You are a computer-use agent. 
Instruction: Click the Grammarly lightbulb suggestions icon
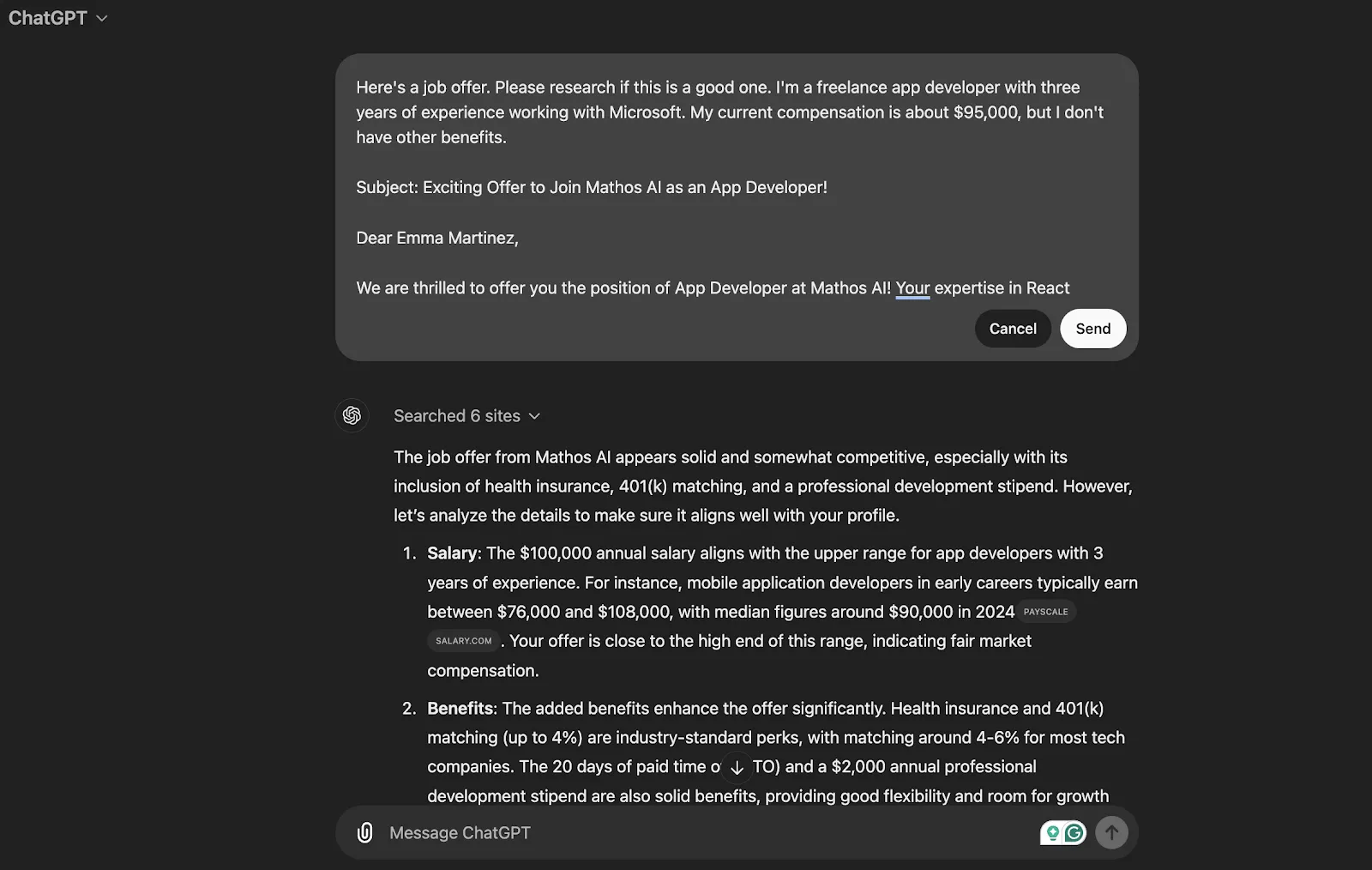(1052, 832)
